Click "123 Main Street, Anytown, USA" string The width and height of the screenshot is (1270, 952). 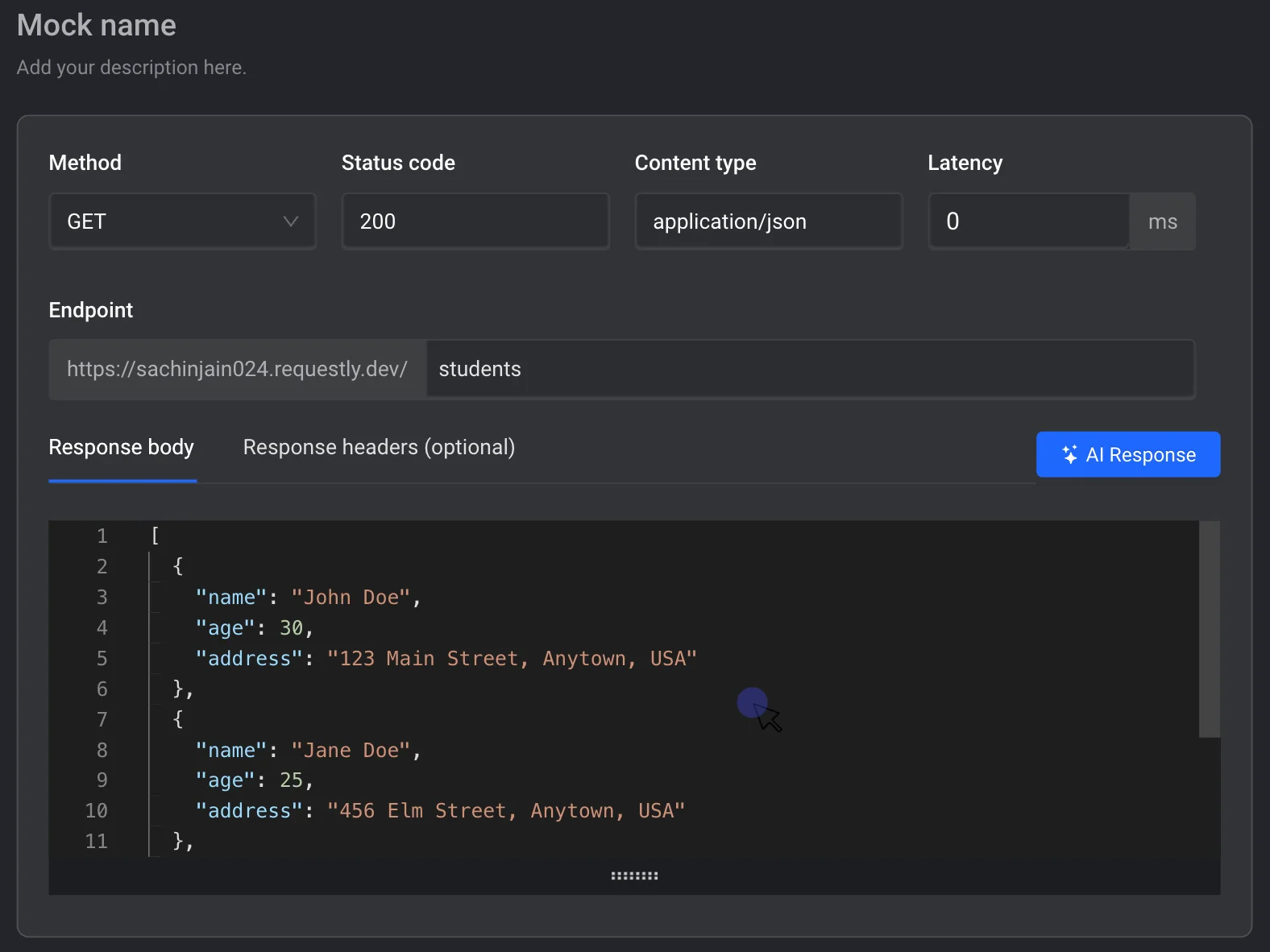coord(512,659)
